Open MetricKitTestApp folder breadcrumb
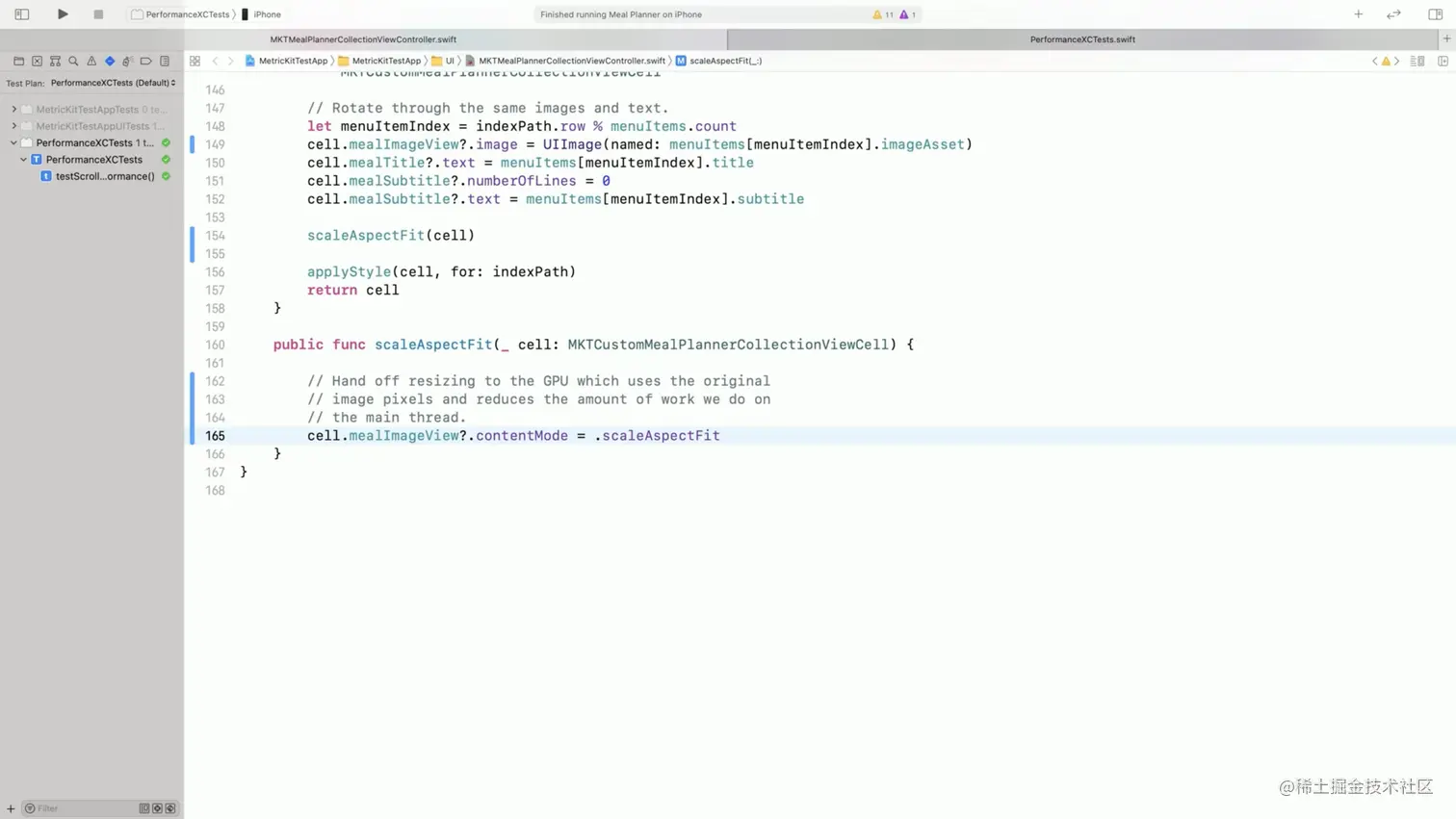 tap(379, 61)
